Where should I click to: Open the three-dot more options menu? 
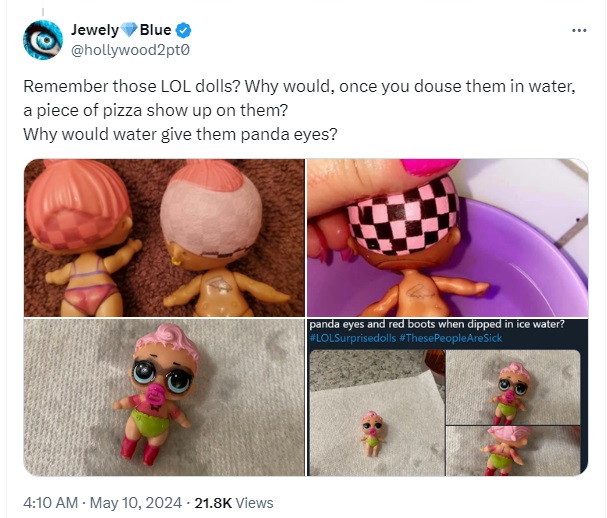click(x=579, y=30)
